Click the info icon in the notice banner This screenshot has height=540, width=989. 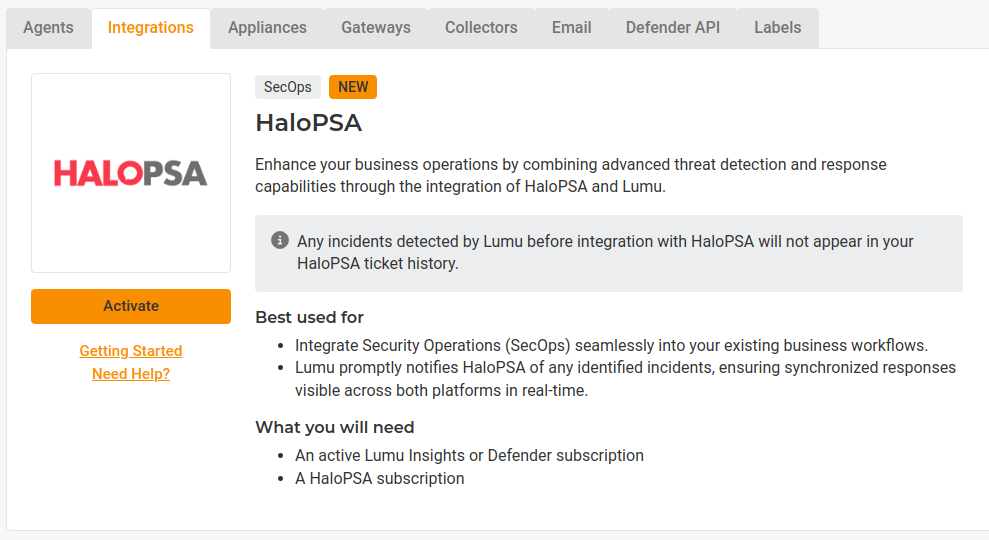click(x=280, y=241)
